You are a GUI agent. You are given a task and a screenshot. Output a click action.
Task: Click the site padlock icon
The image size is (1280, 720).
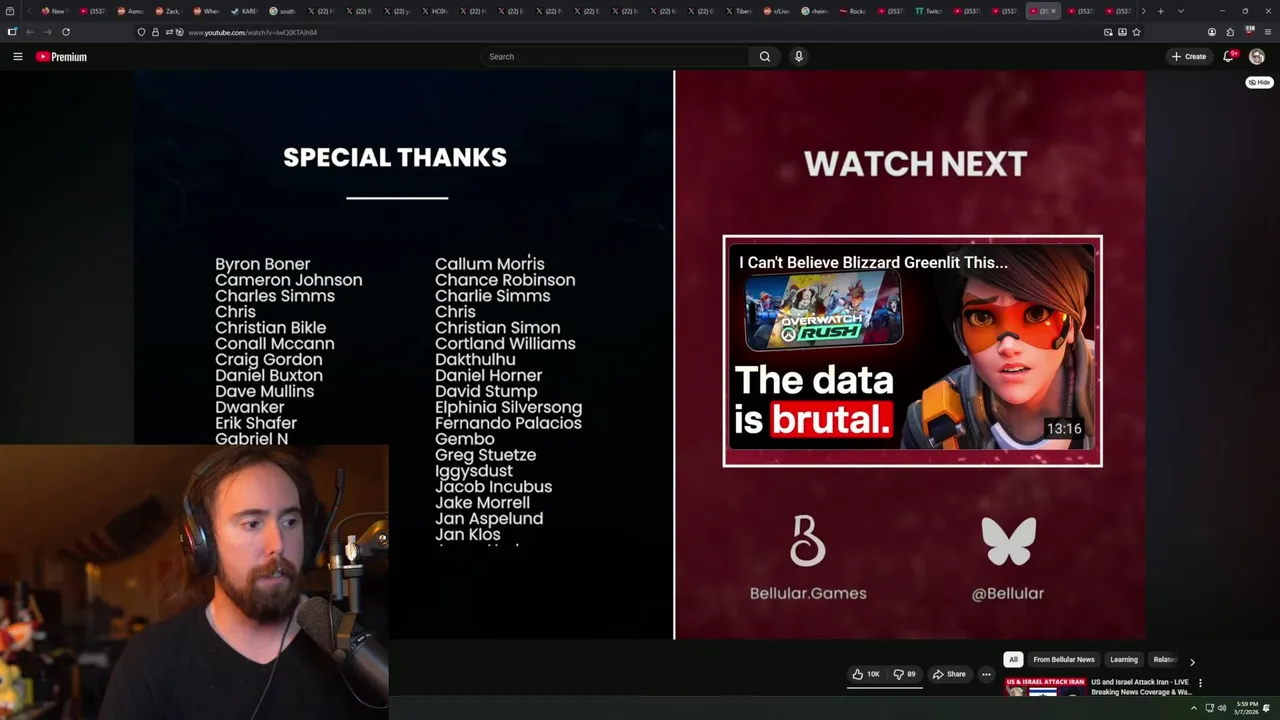coord(155,32)
